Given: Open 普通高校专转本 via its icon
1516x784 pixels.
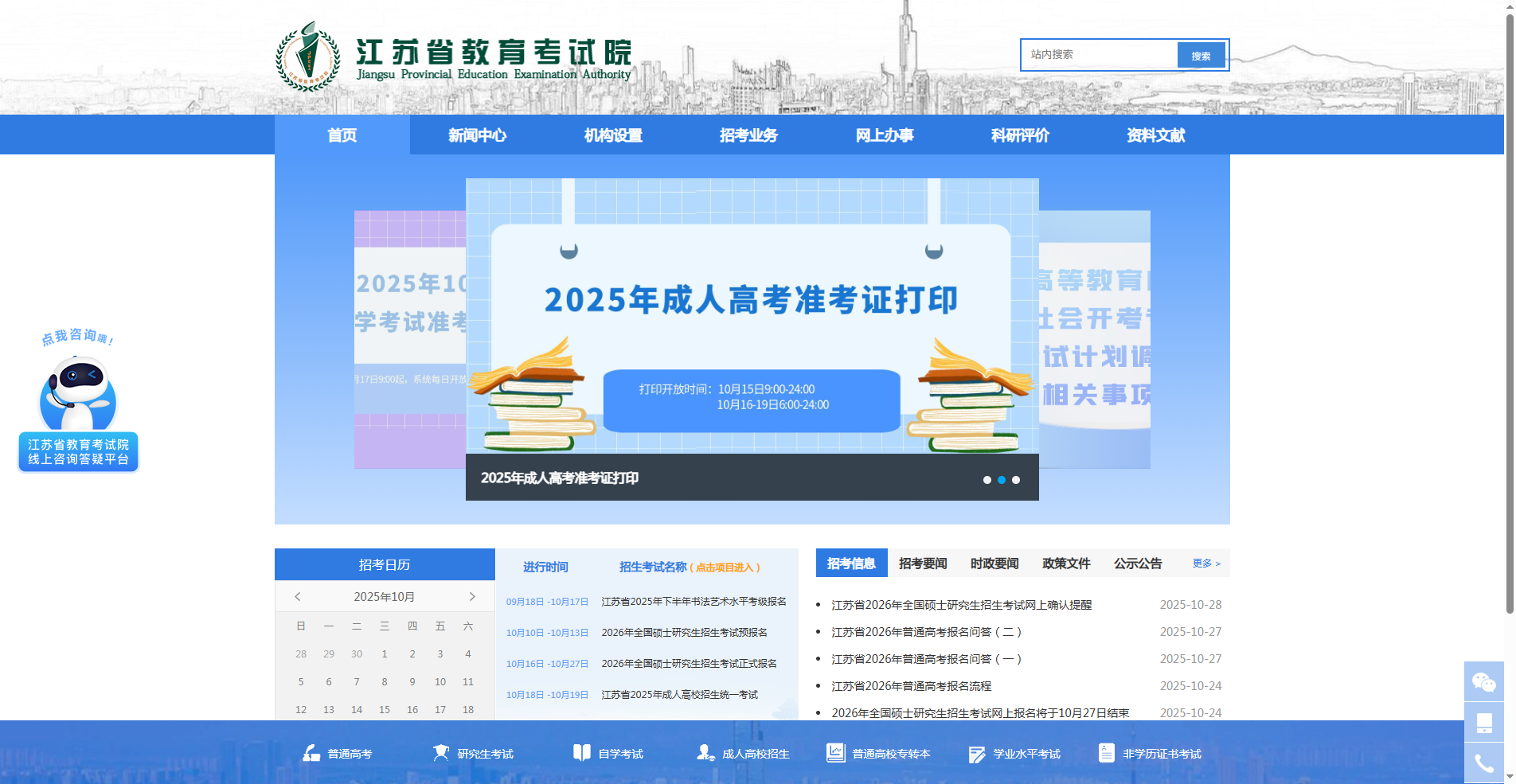Looking at the screenshot, I should [x=834, y=753].
